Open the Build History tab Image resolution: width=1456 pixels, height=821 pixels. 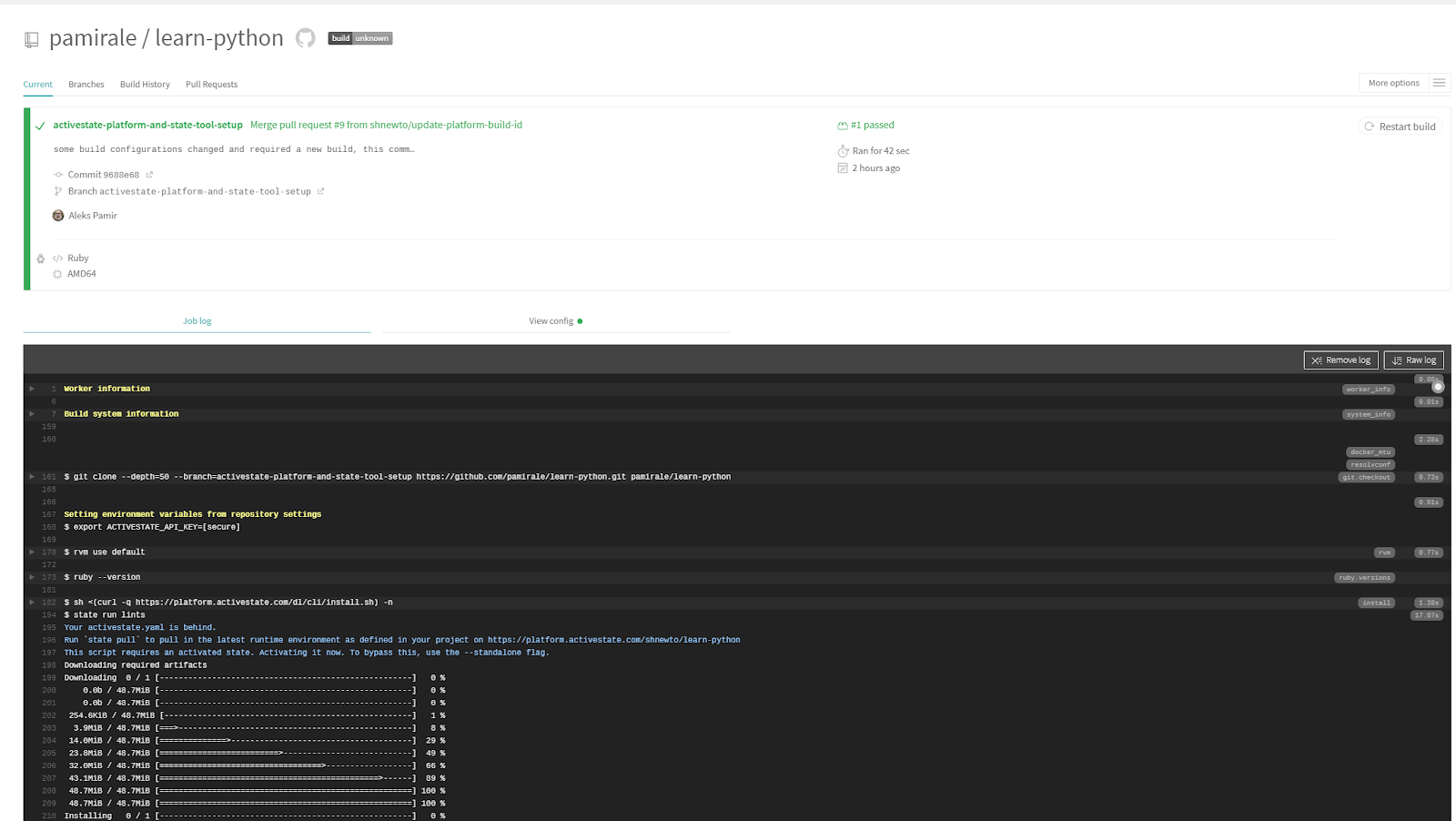point(145,84)
